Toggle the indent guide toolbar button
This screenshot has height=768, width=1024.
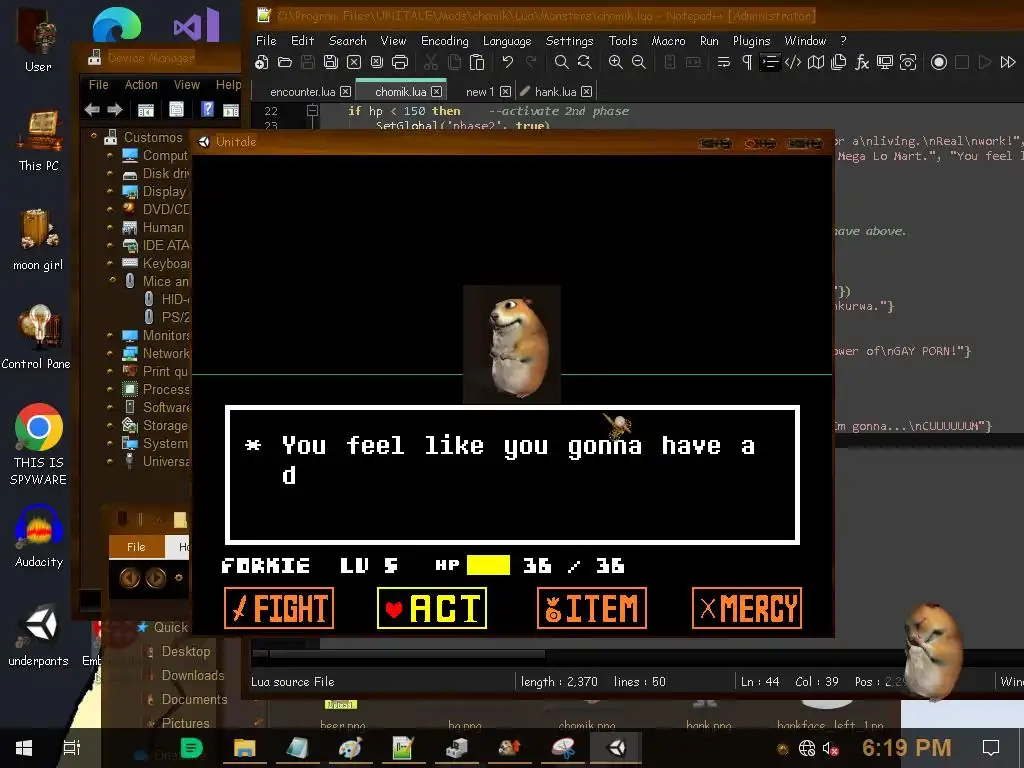pos(770,62)
